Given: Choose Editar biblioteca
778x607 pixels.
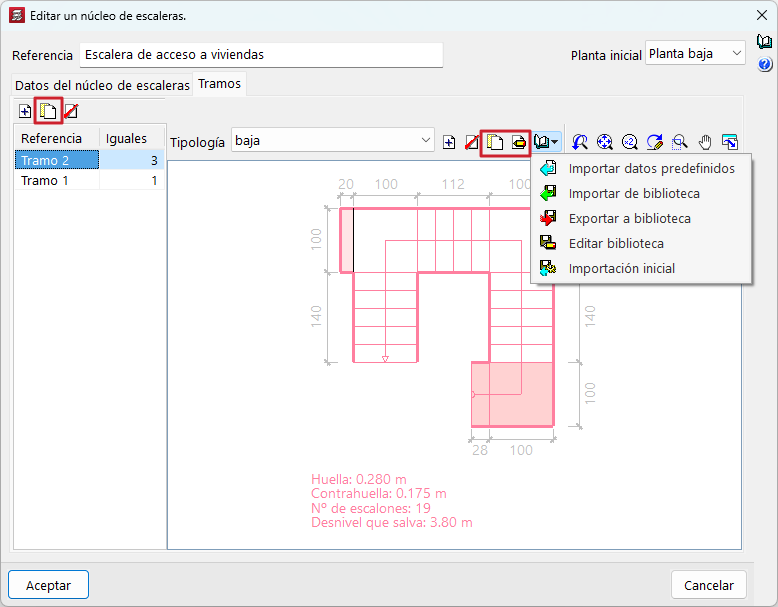Looking at the screenshot, I should point(641,244).
